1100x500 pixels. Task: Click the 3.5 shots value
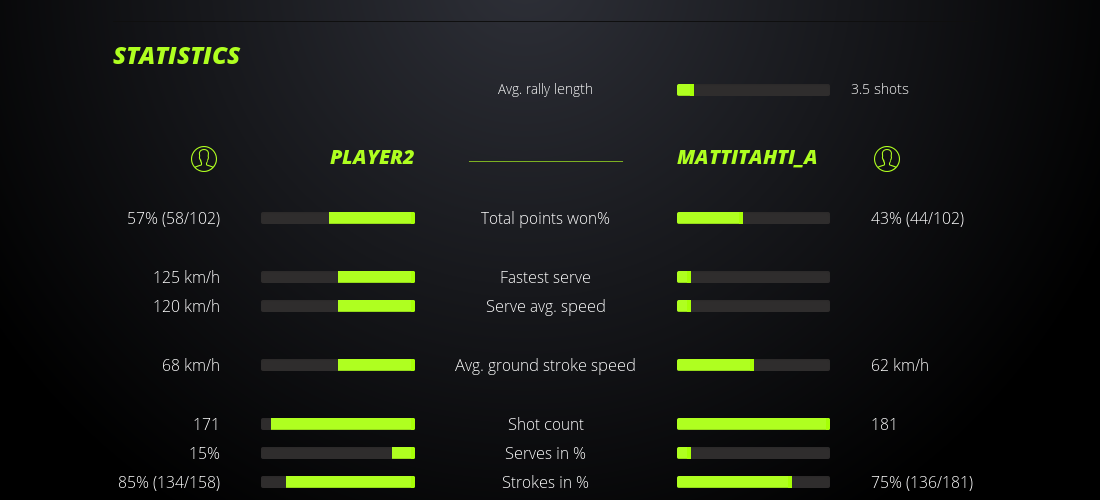[879, 89]
